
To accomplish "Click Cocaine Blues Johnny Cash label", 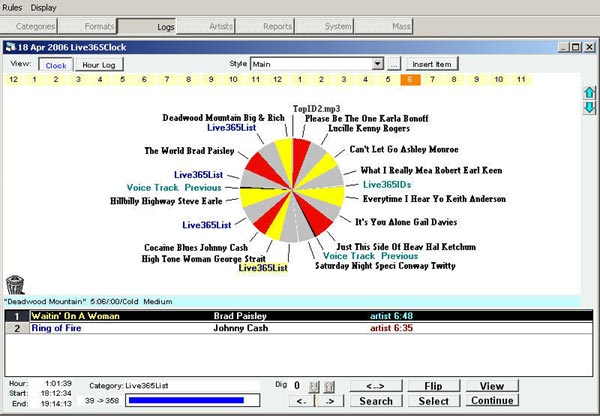I will (x=196, y=248).
